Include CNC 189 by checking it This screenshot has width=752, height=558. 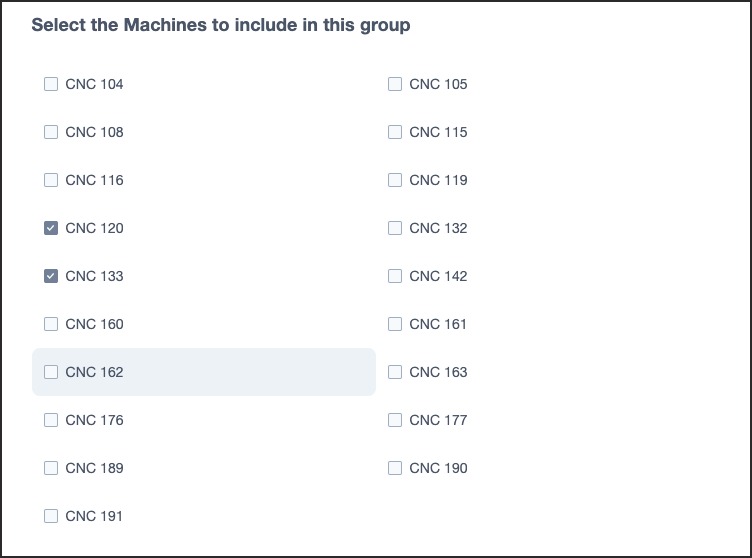click(x=51, y=468)
